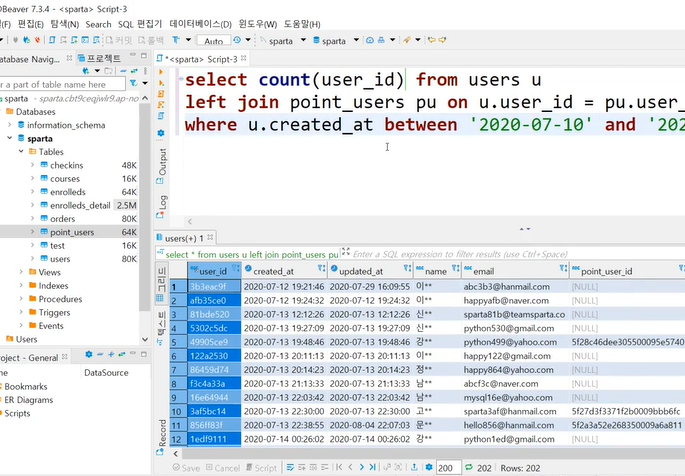Image resolution: width=685 pixels, height=476 pixels.
Task: Click the Auto commit mode button
Action: point(214,41)
